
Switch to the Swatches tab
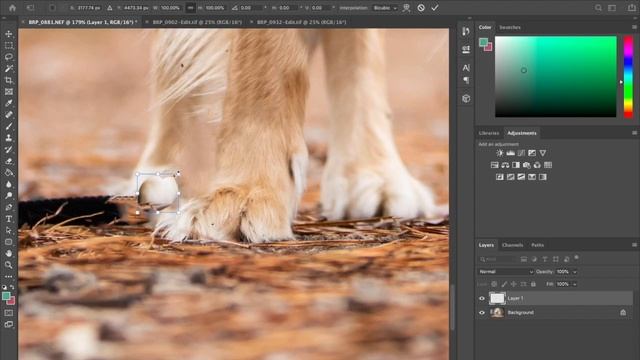tap(510, 27)
